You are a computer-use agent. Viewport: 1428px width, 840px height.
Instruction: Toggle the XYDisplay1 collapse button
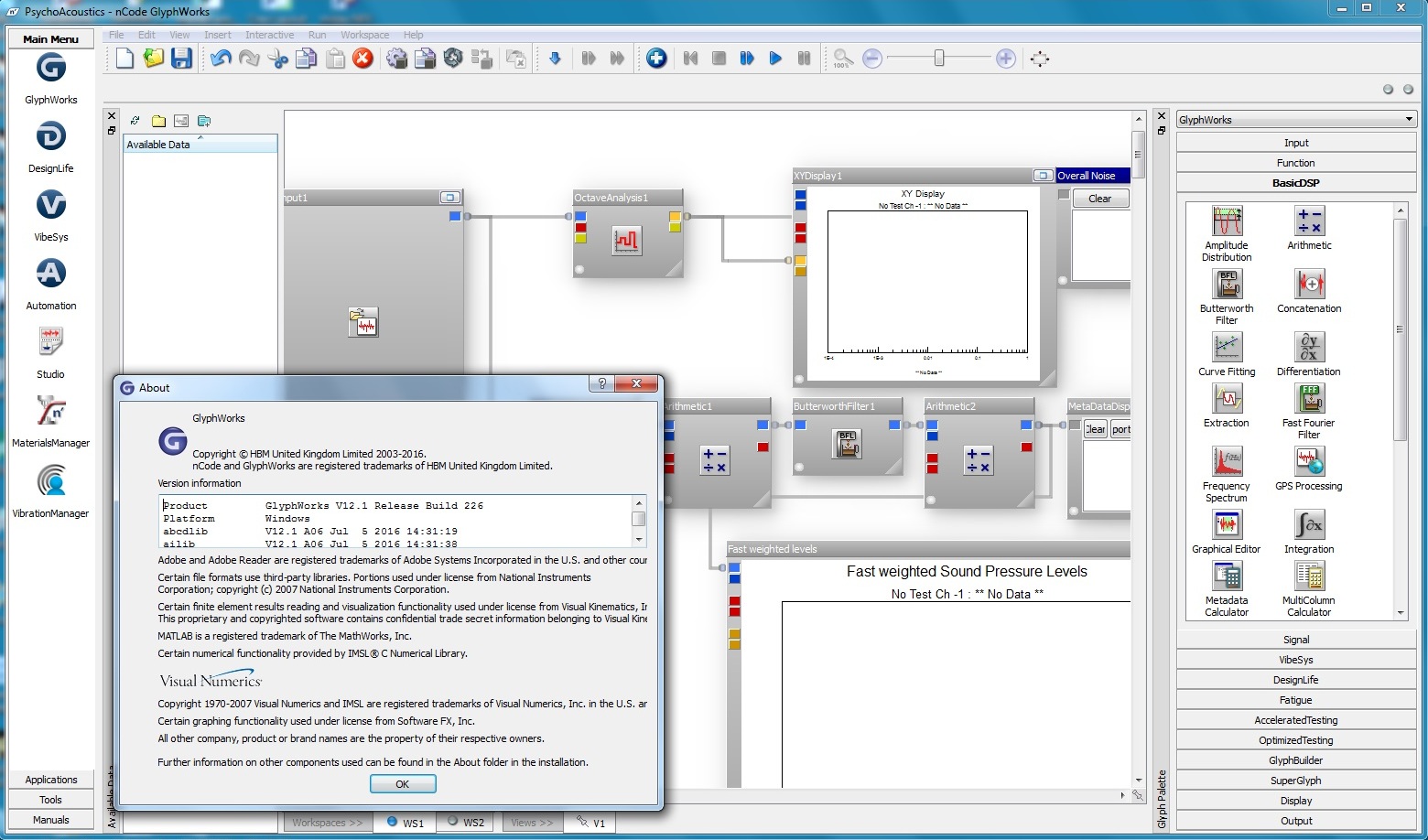[x=1043, y=176]
